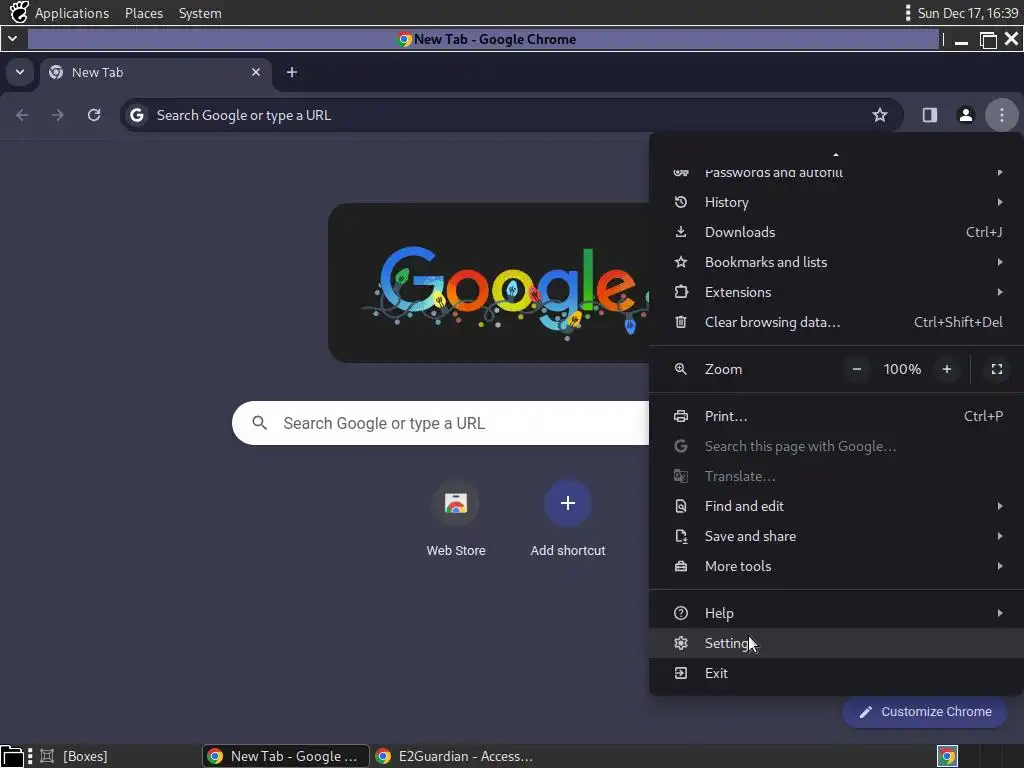Image resolution: width=1024 pixels, height=768 pixels.
Task: Open the History submenu
Action: pyautogui.click(x=836, y=202)
